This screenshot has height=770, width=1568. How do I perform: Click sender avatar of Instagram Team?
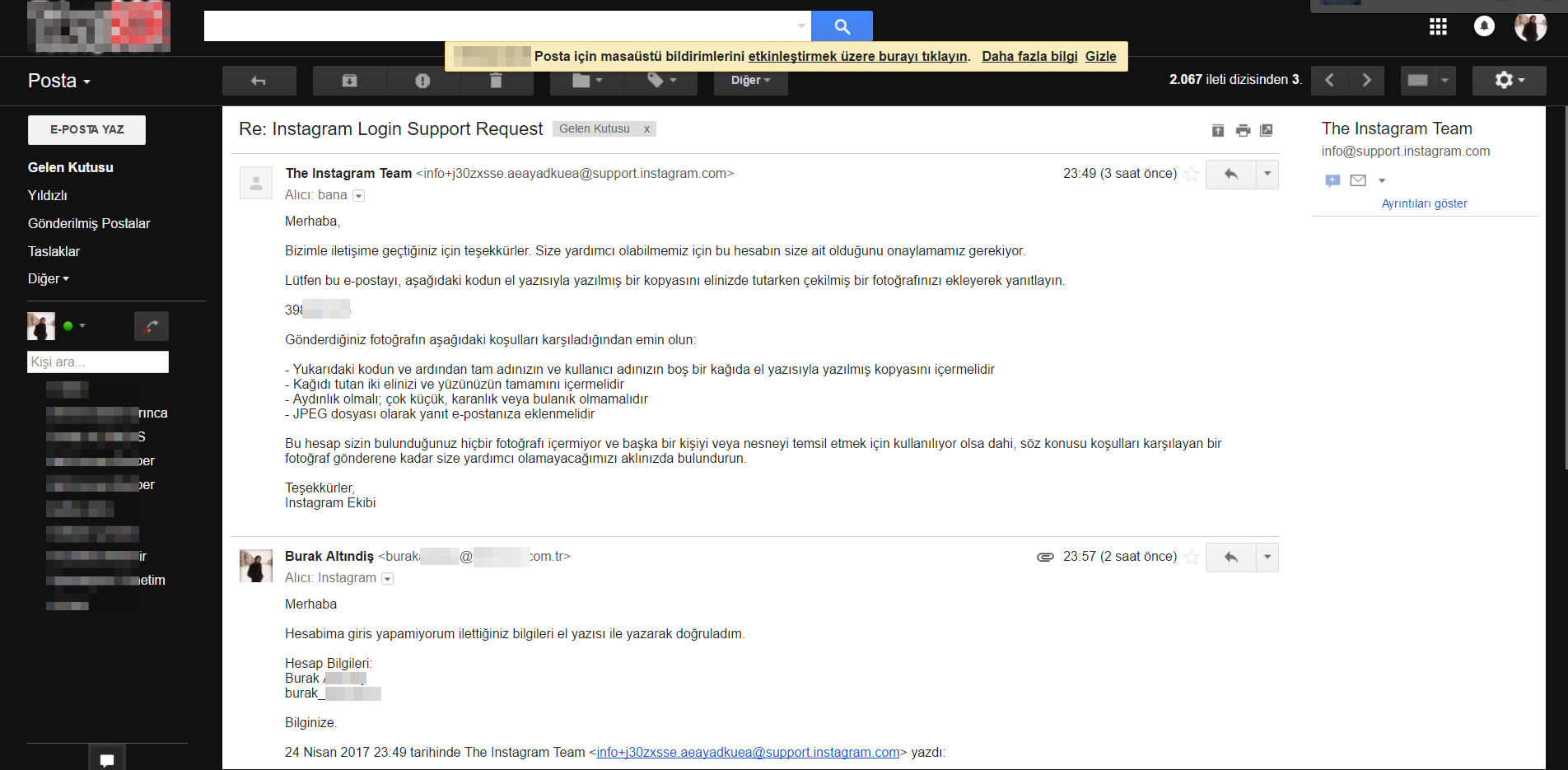(x=256, y=183)
